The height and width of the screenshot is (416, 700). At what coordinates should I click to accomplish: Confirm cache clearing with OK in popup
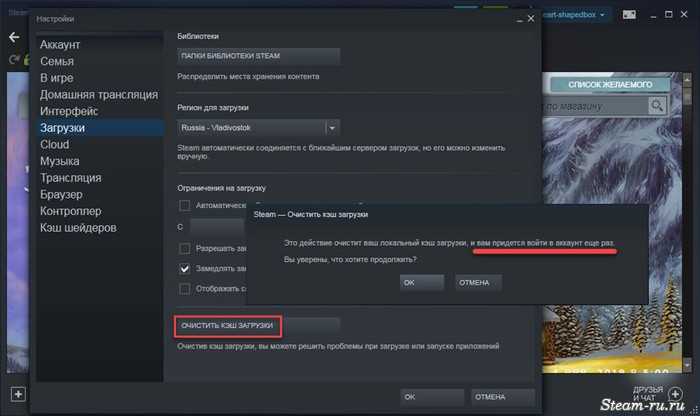pos(422,283)
